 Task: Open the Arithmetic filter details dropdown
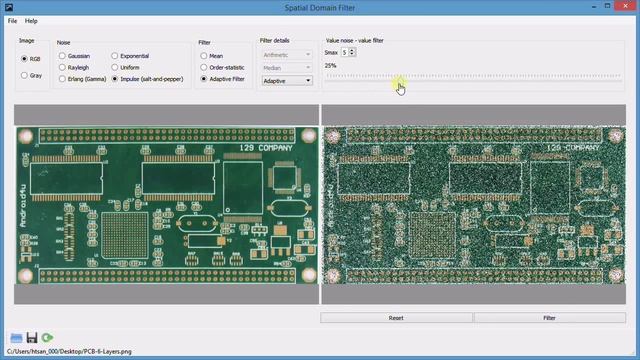pos(287,55)
